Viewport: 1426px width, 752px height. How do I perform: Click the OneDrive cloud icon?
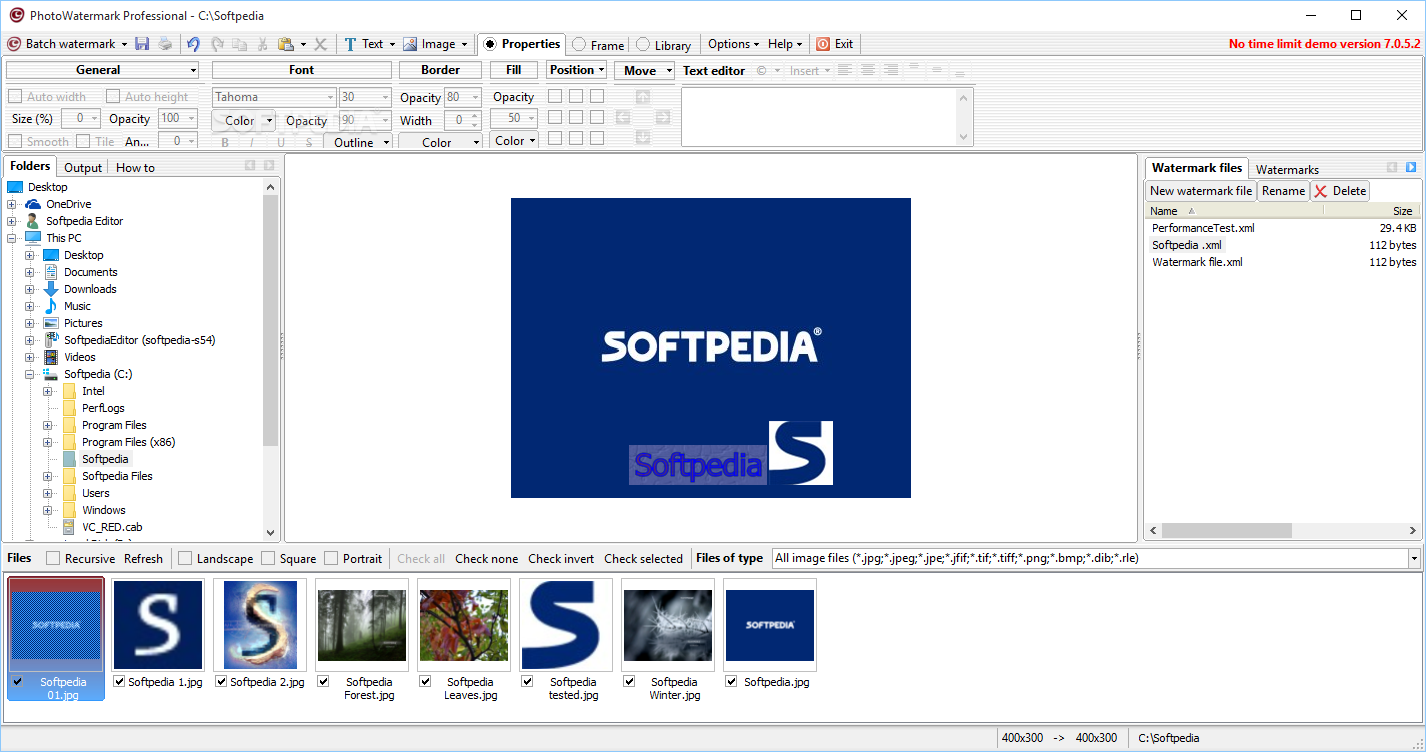(33, 204)
